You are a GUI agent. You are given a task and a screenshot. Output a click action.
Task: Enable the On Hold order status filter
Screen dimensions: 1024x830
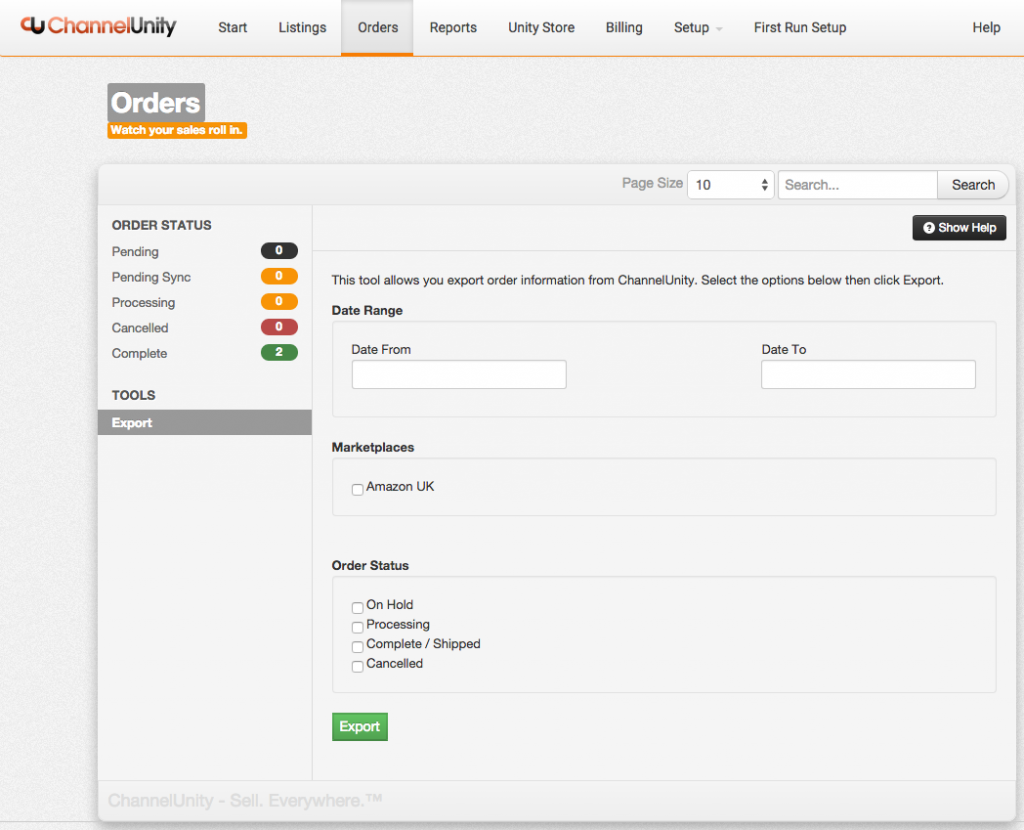pos(357,607)
